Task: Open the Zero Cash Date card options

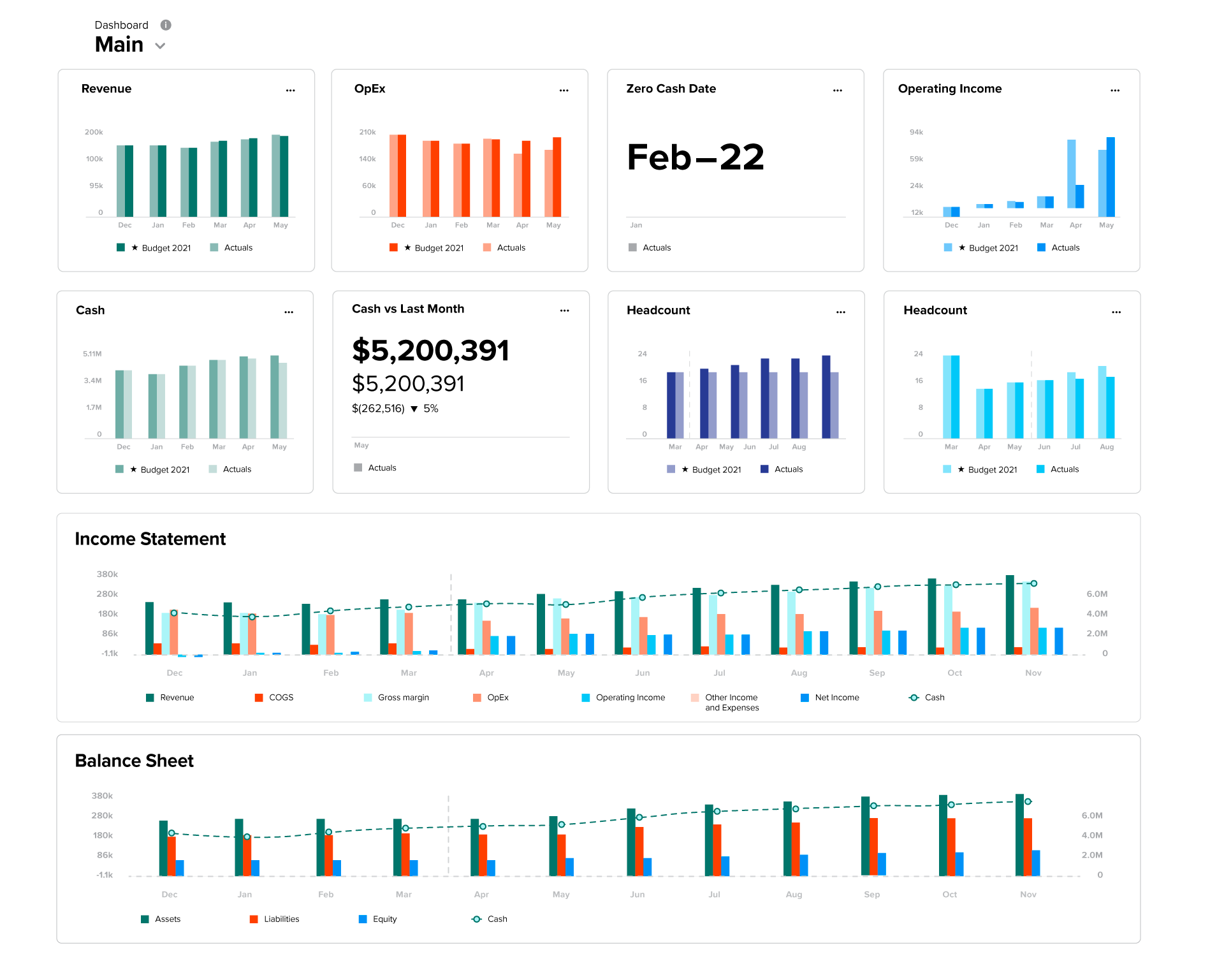Action: coord(837,91)
